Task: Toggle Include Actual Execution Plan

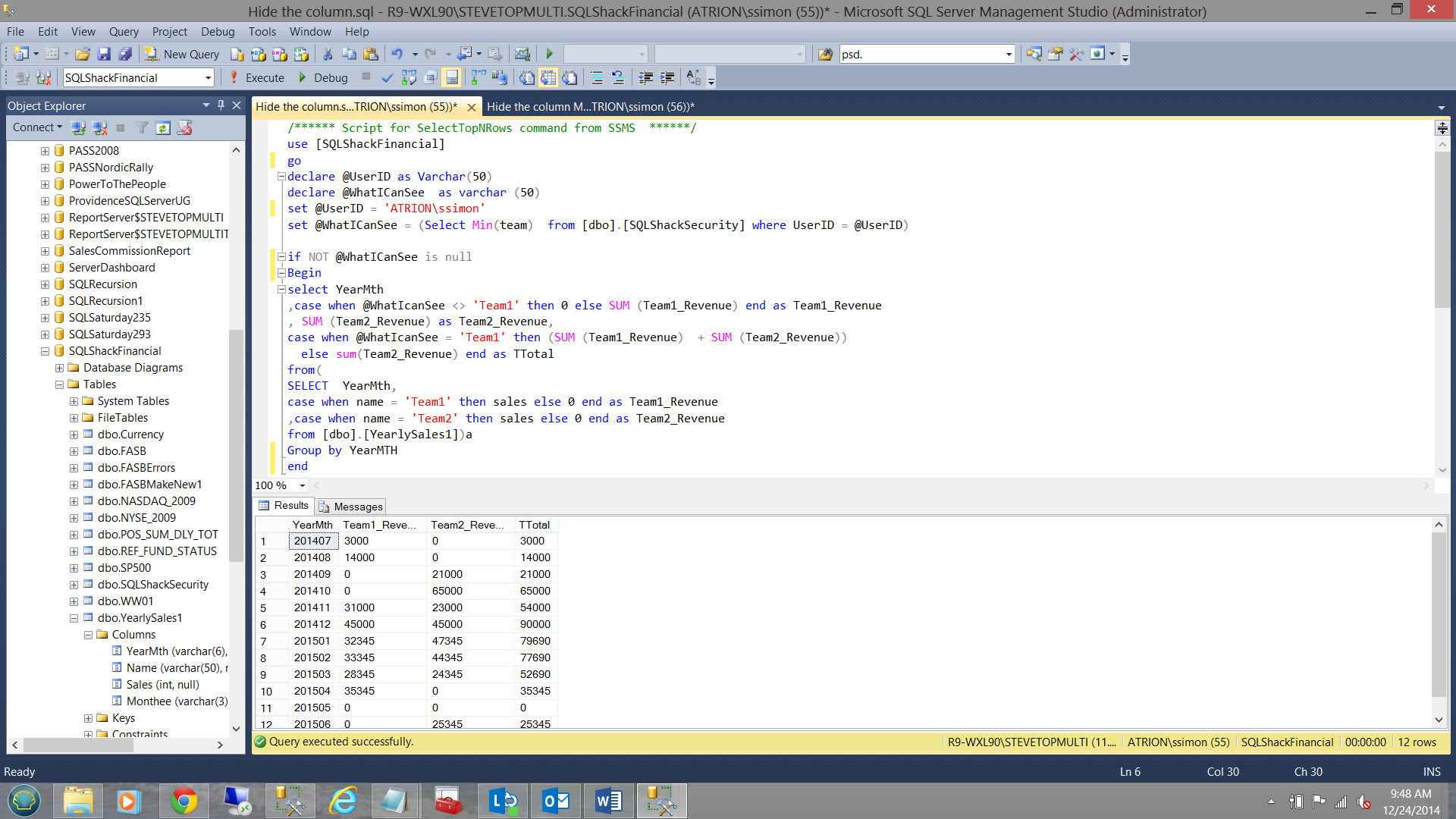Action: pos(478,77)
